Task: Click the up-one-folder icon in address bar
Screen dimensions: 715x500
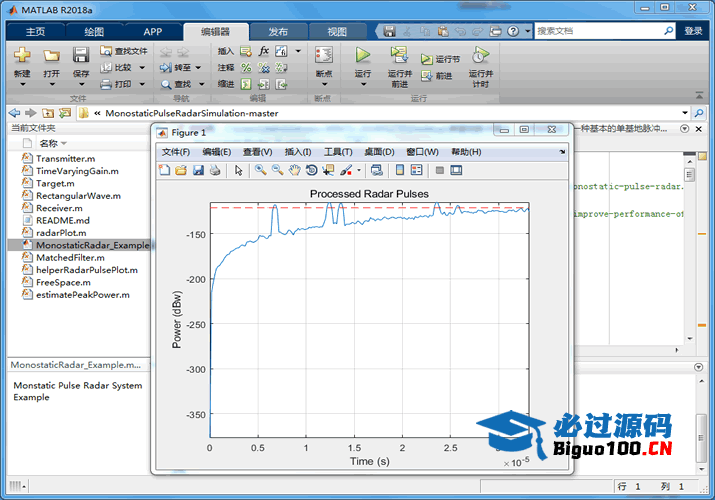Action: pos(48,113)
